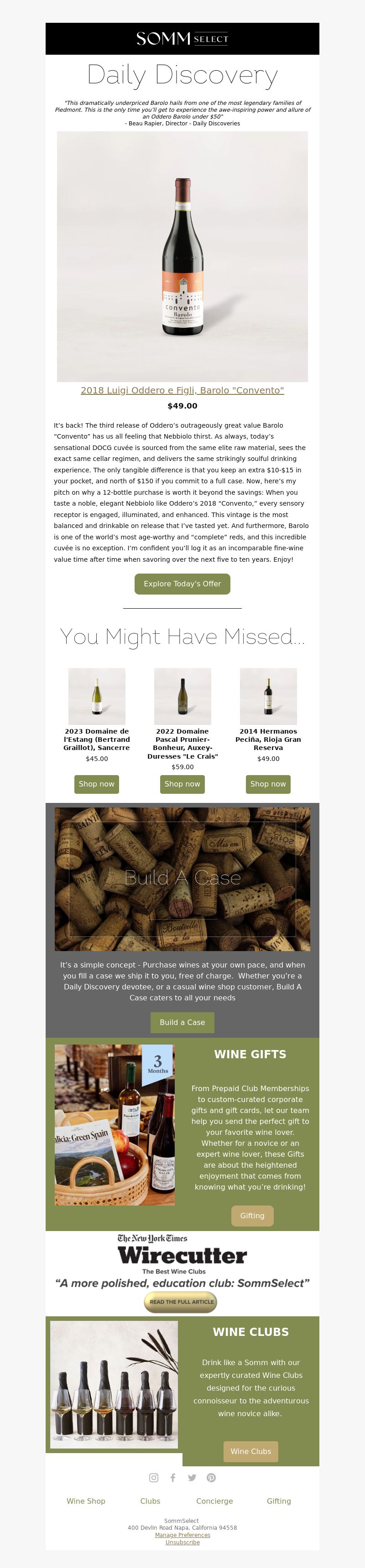
Task: Read the full Wirecutter article
Action: [x=180, y=1302]
